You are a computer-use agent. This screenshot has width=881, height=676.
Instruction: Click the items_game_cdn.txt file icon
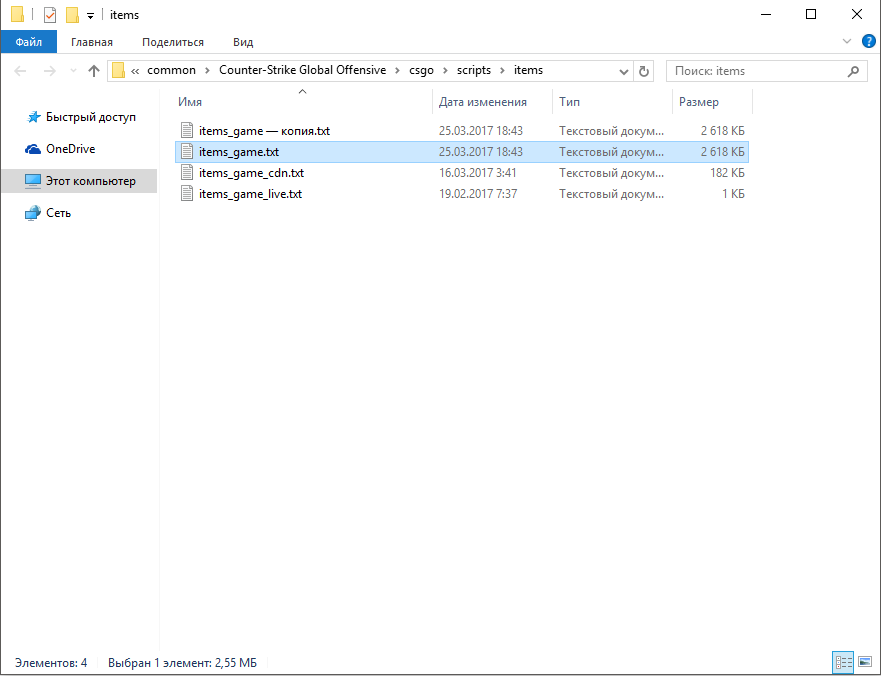point(187,173)
